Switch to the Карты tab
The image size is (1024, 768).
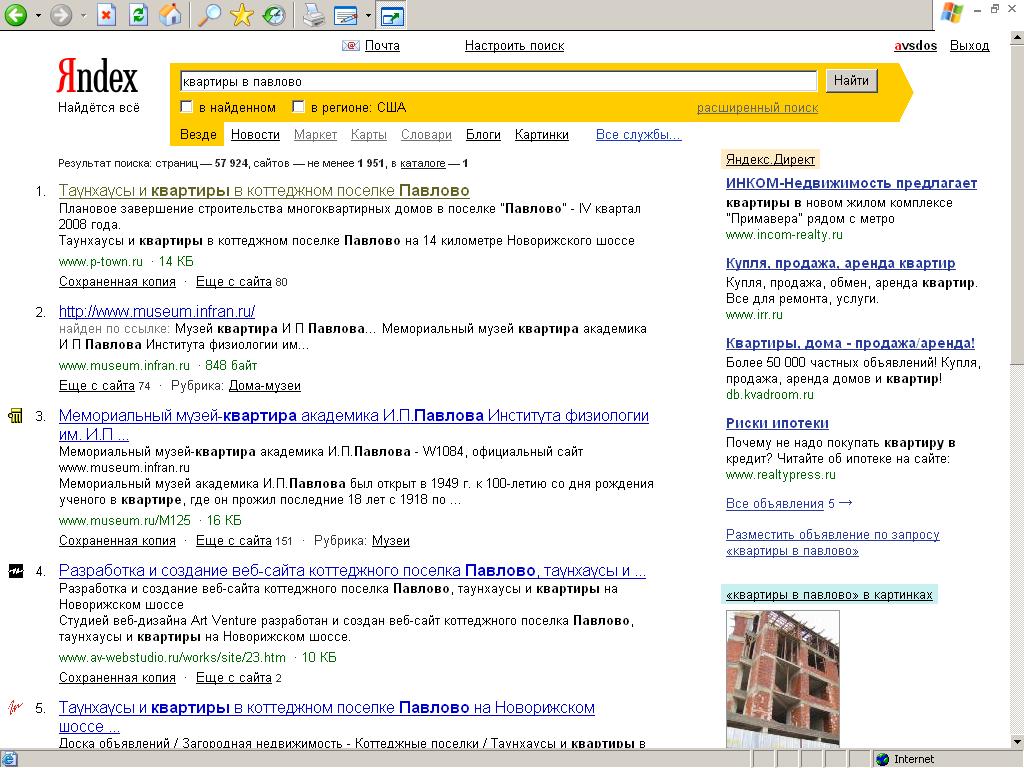[x=369, y=135]
